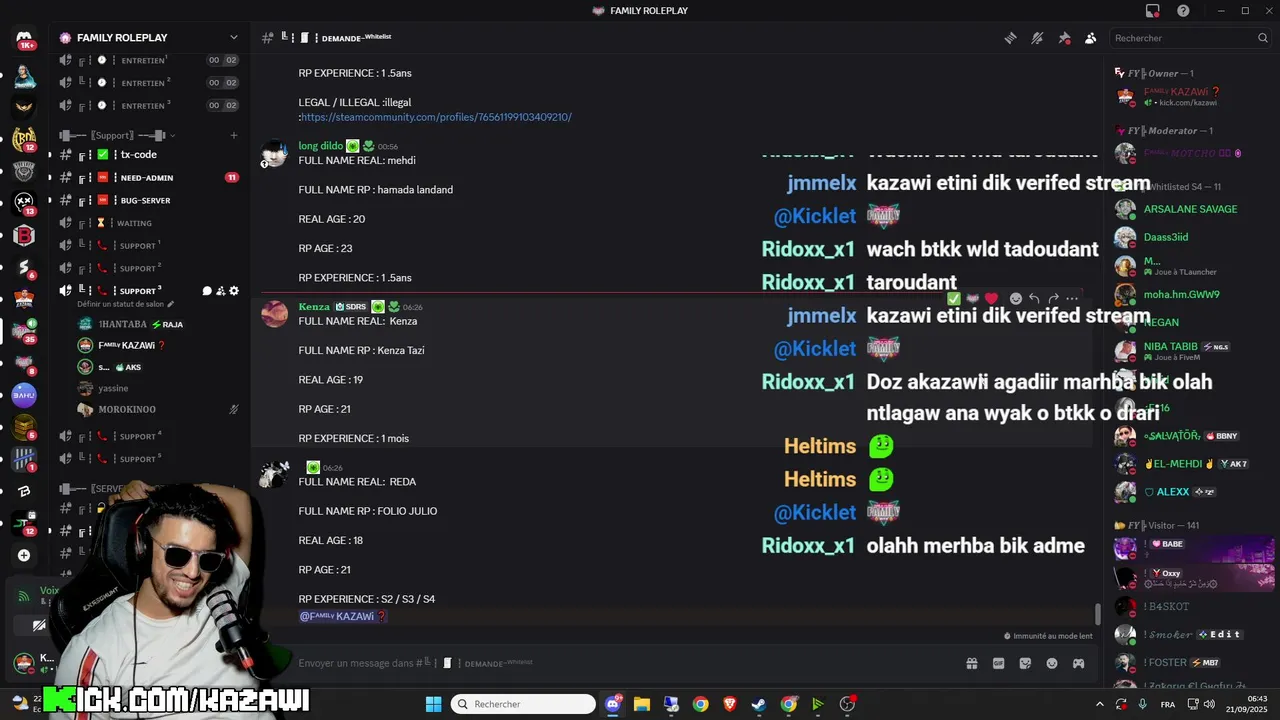1280x720 pixels.
Task: Open the Inbox icon in title bar
Action: [x=1153, y=11]
